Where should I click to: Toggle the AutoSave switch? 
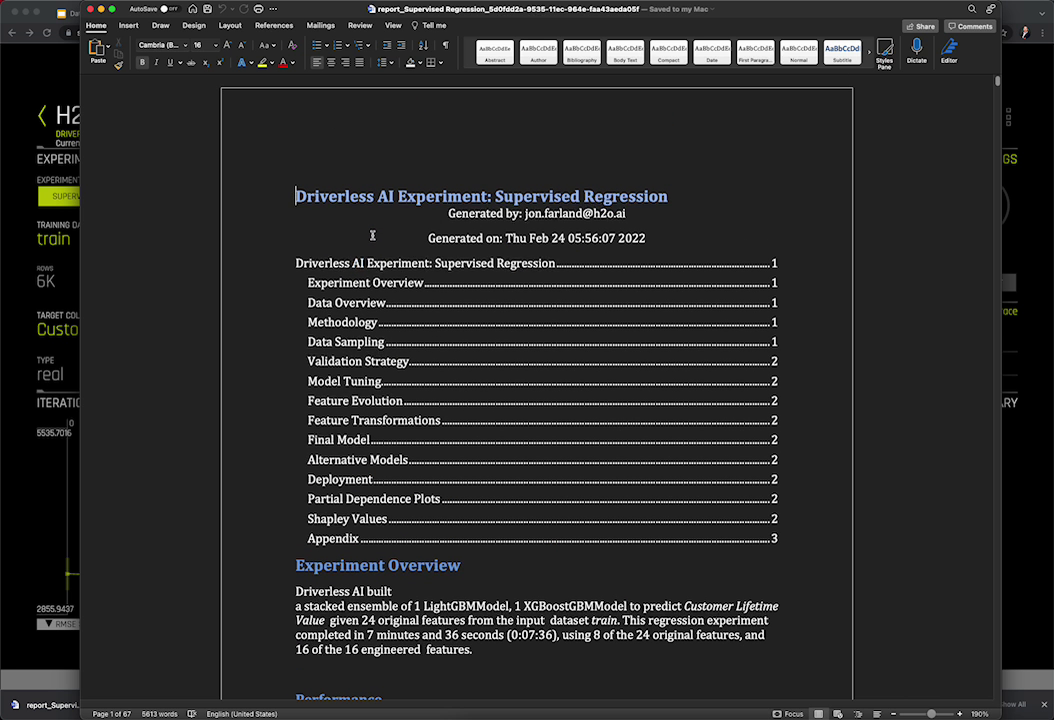coord(169,9)
